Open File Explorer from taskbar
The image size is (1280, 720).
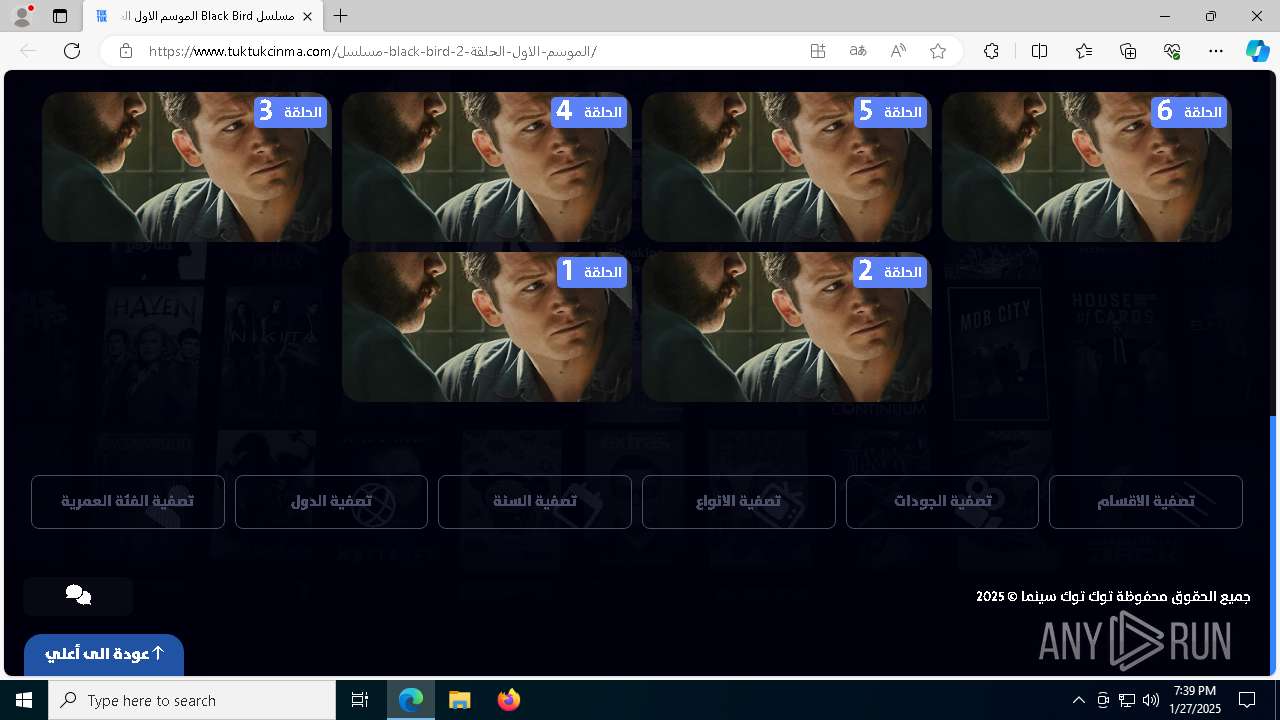459,700
